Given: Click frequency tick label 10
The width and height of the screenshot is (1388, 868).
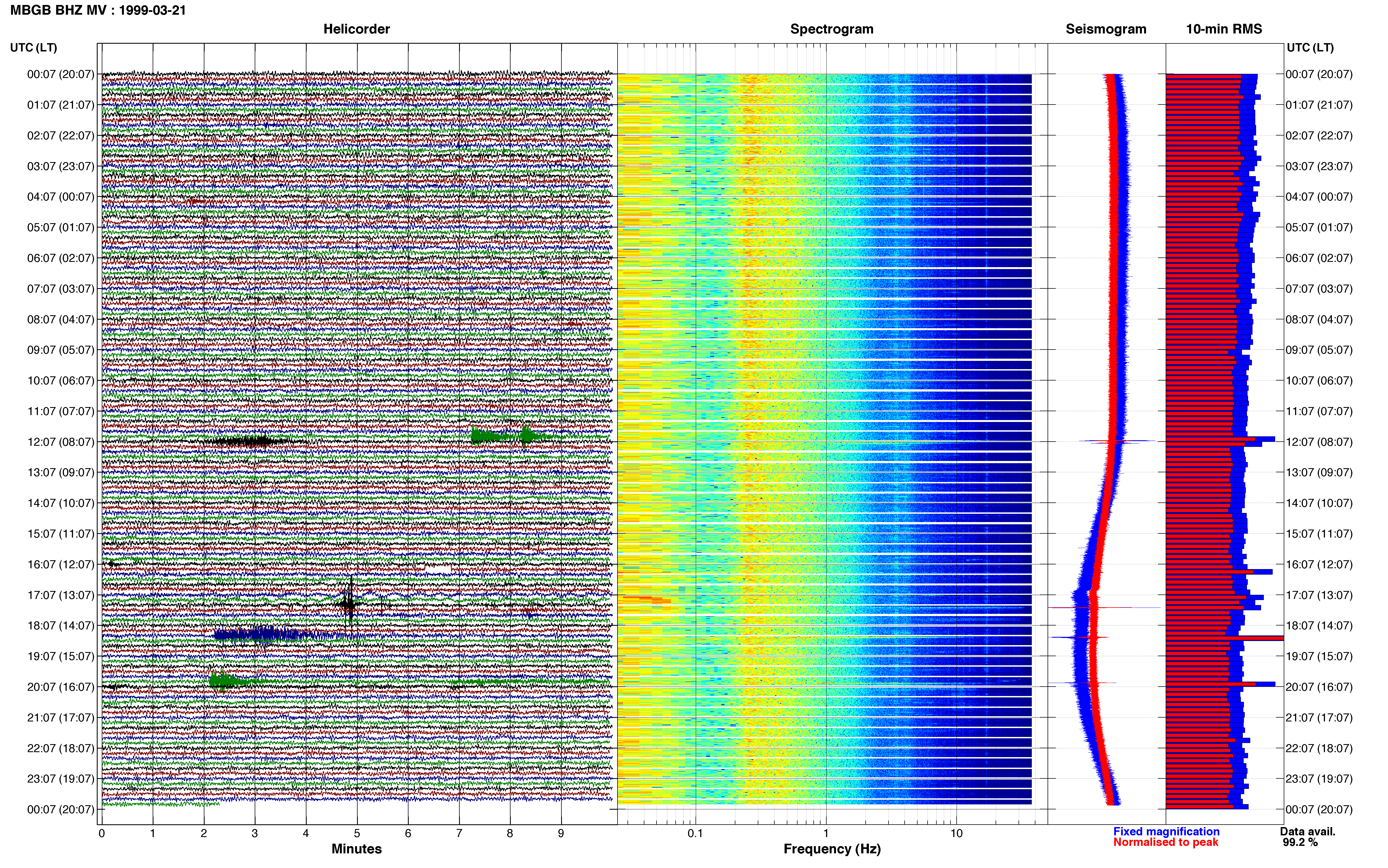Looking at the screenshot, I should [x=956, y=833].
